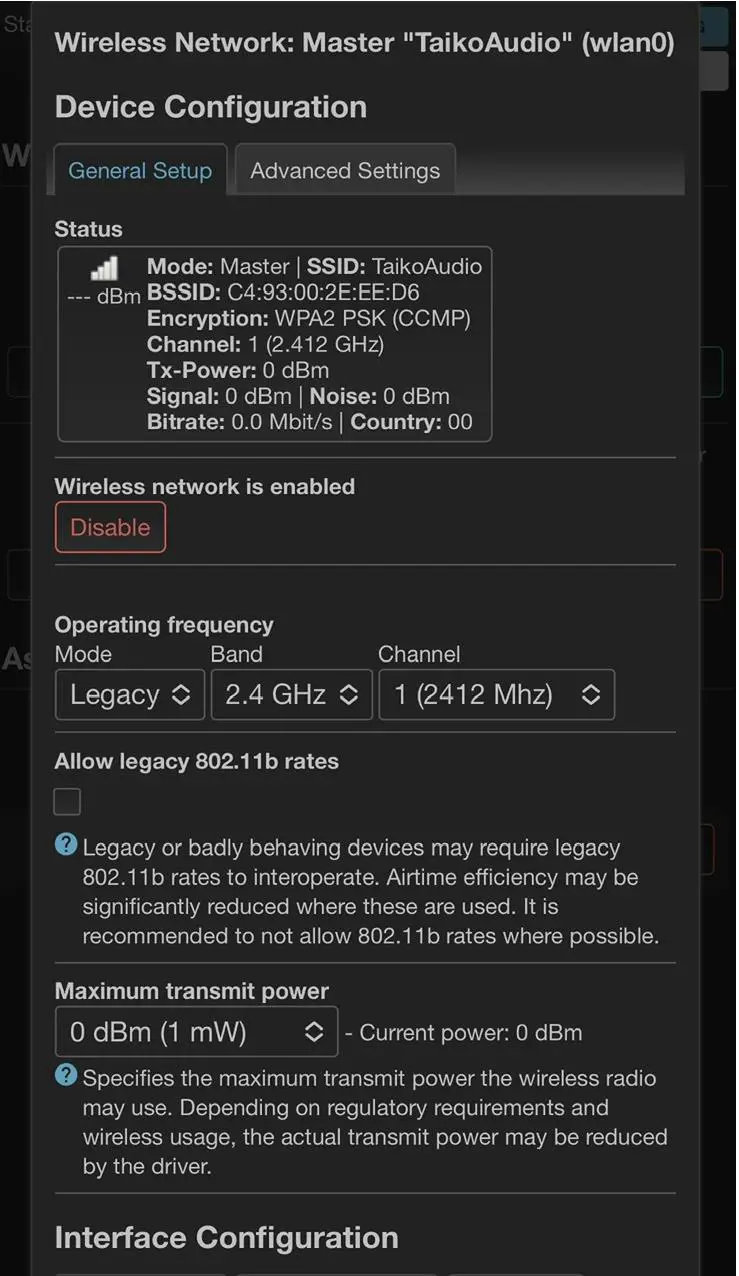Click the signal strength bars icon
This screenshot has height=1276, width=739.
coord(104,267)
